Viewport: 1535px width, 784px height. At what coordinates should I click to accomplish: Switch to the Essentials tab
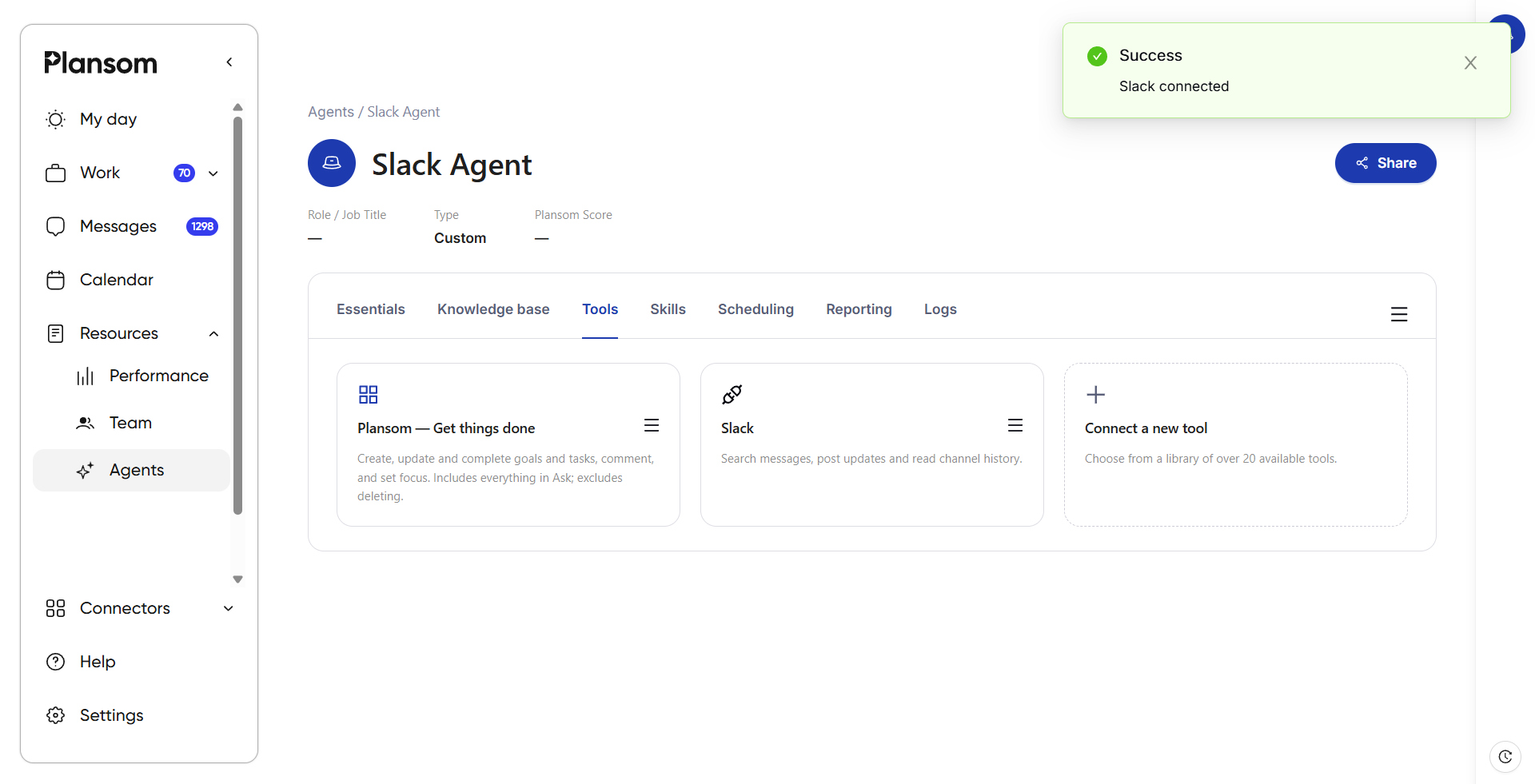coord(371,309)
